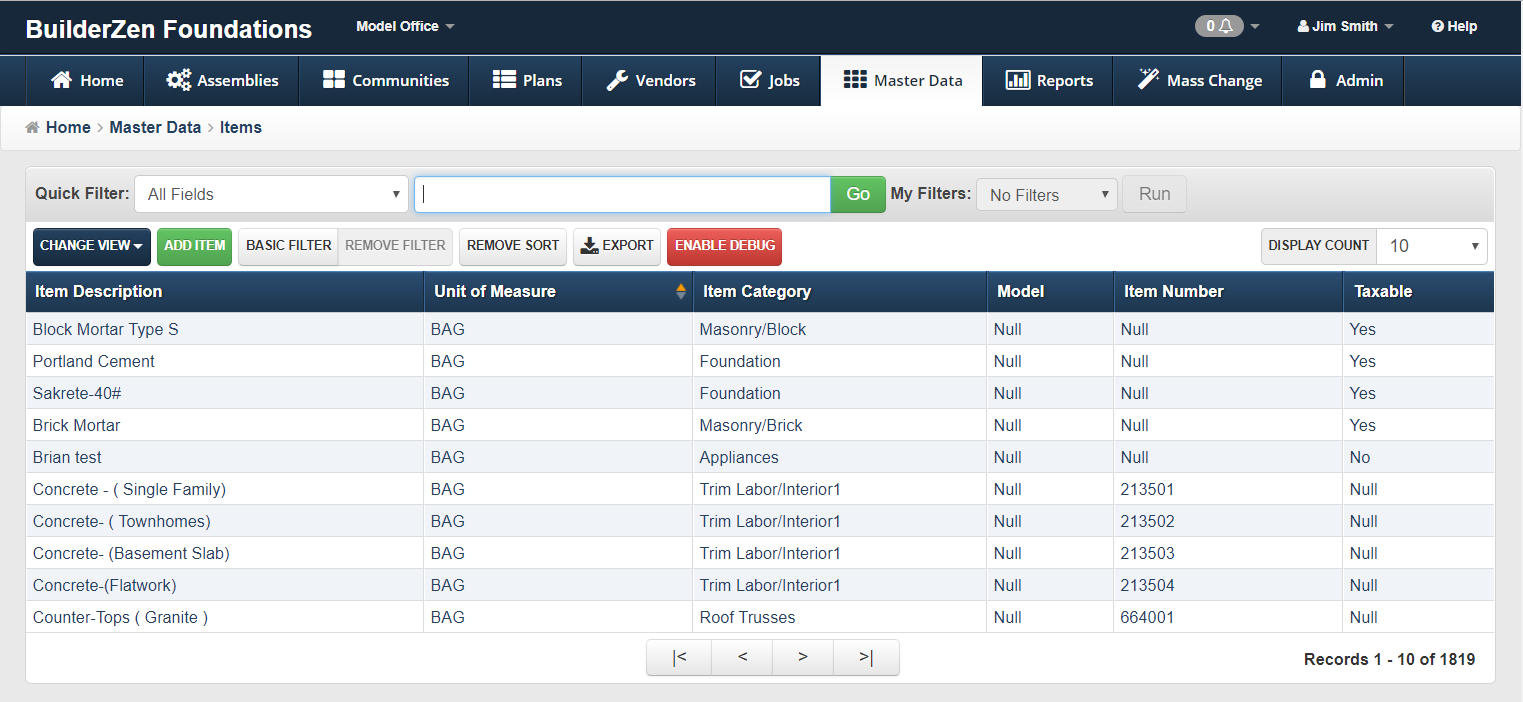Export the items list
This screenshot has width=1523, height=702.
click(617, 246)
